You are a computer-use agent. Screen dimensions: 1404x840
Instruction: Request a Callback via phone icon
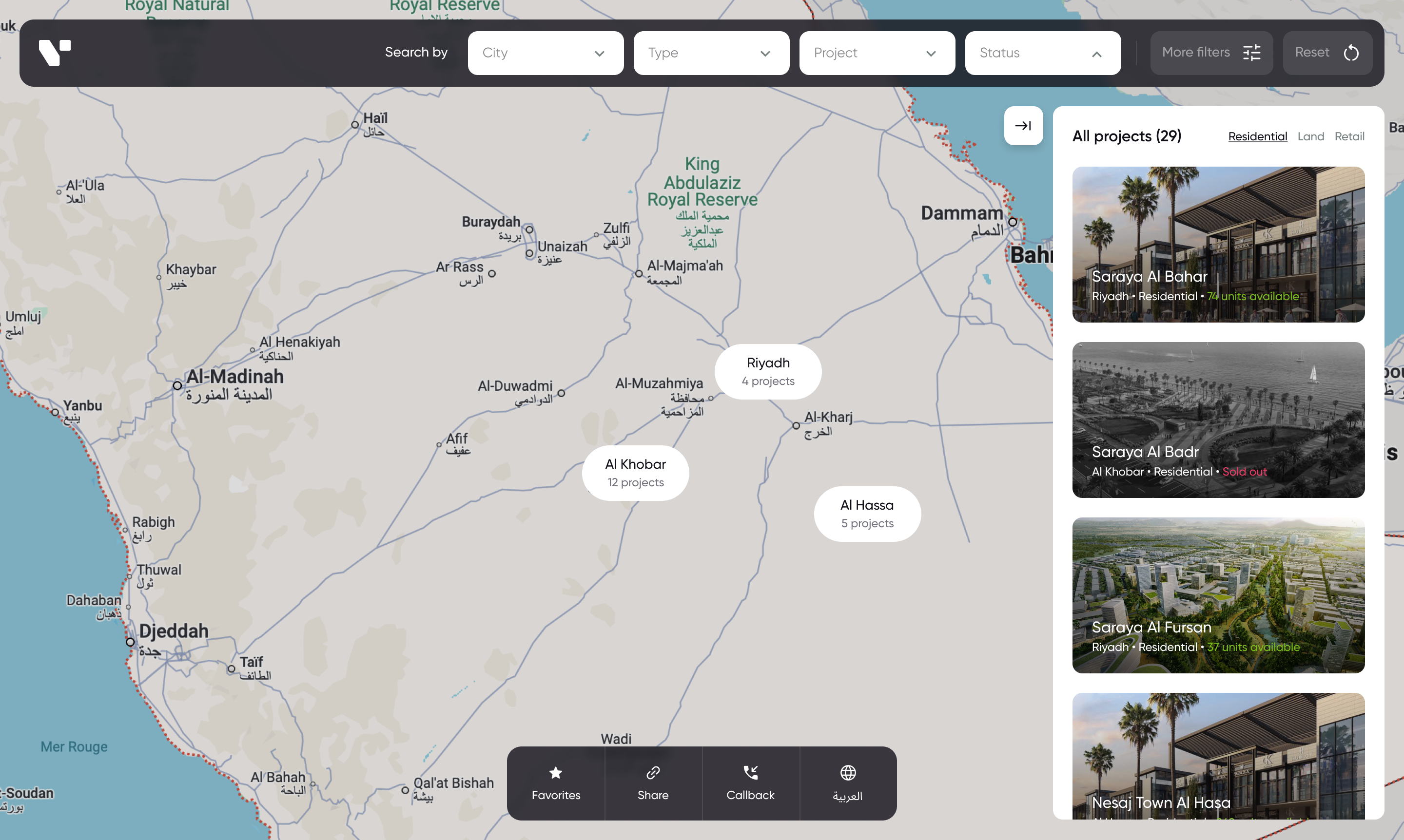point(750,772)
